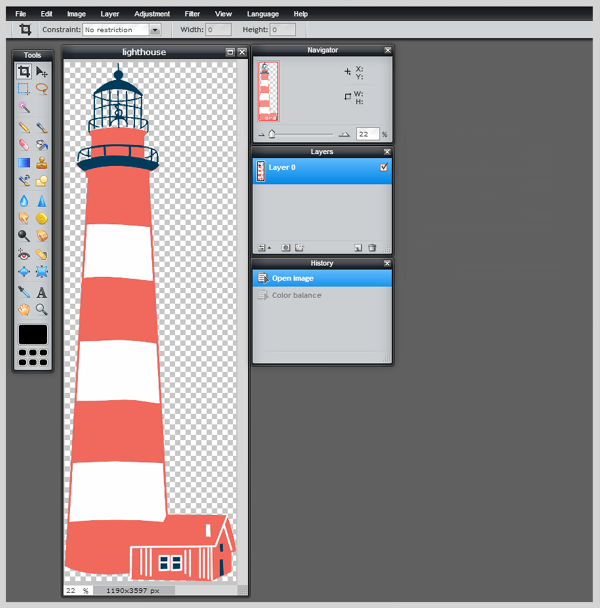Select the Sharpen cone tool

41,201
